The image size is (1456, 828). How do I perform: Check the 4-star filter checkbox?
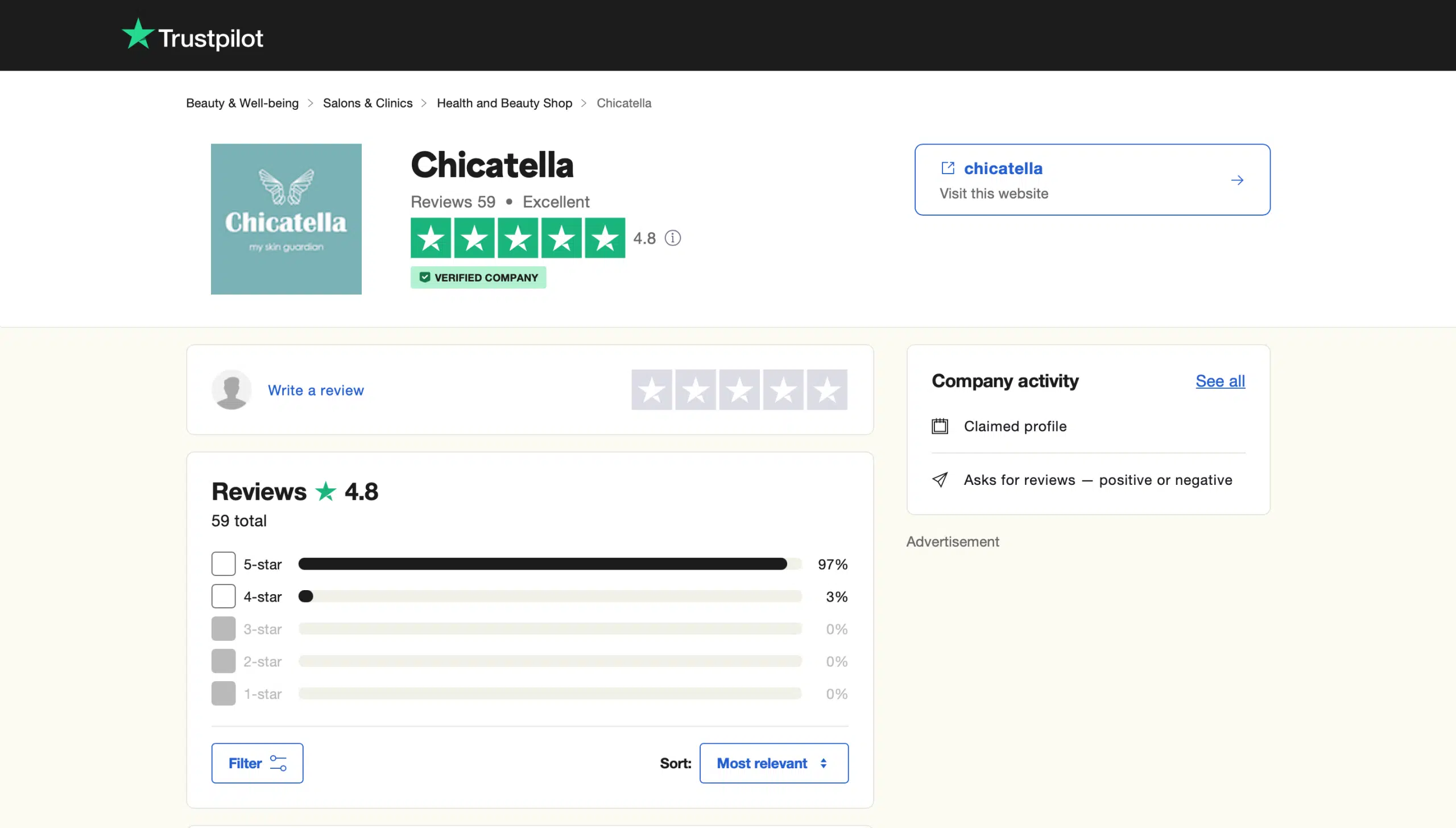pos(224,596)
